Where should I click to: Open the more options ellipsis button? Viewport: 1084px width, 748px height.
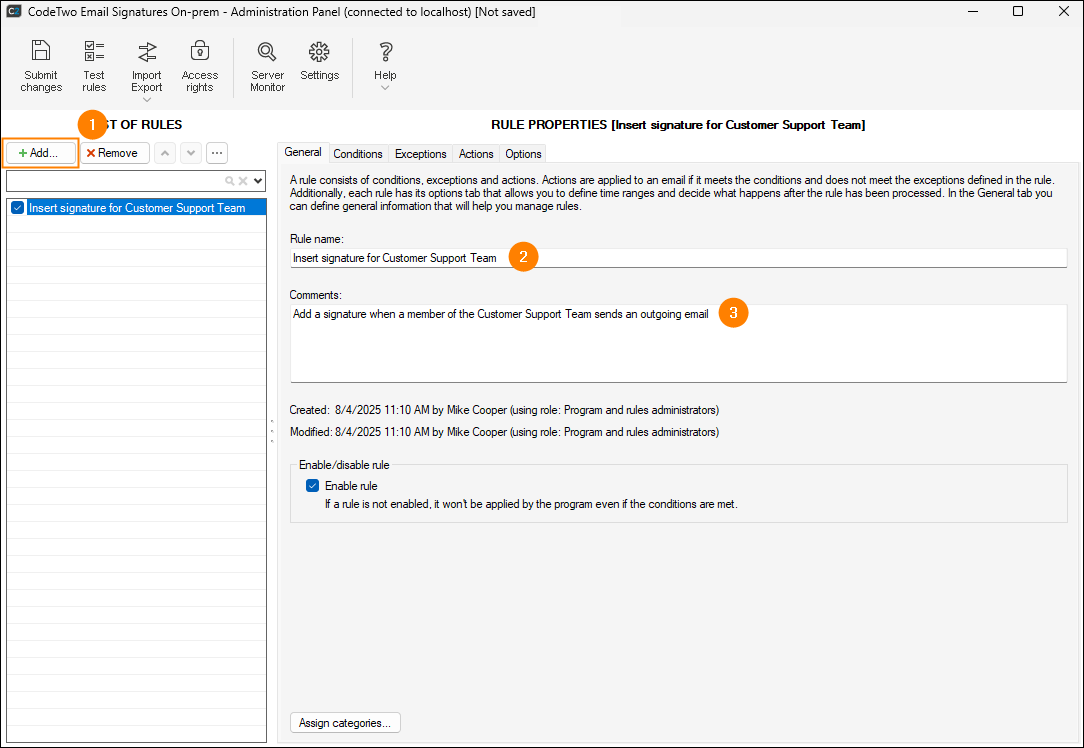(x=217, y=153)
